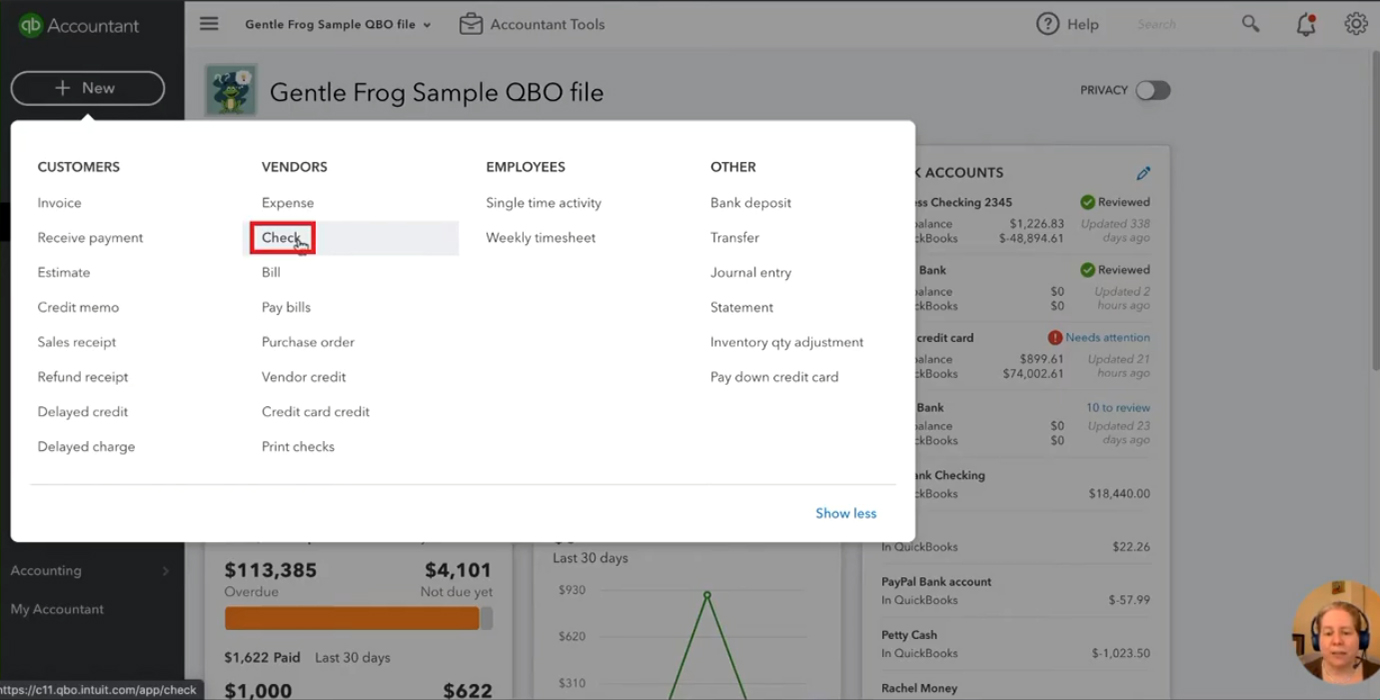
Task: Select Delayed credit
Action: coord(83,412)
